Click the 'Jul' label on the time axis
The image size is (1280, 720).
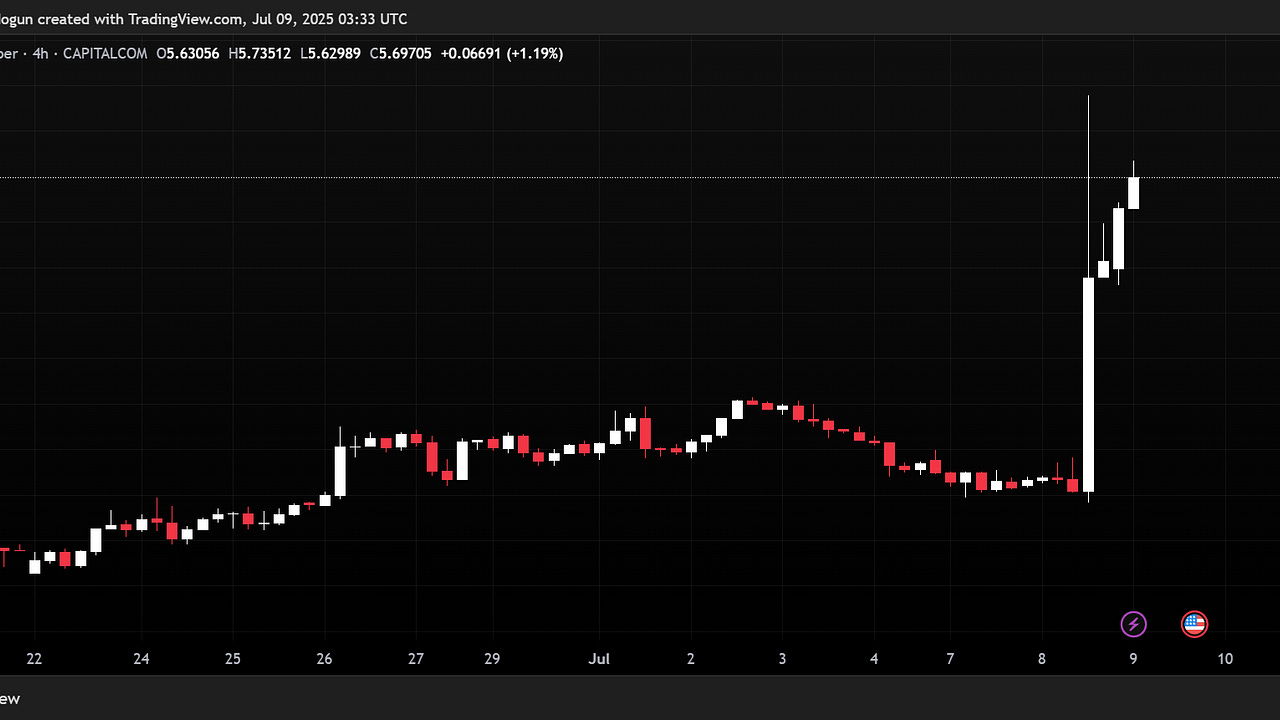(x=599, y=659)
